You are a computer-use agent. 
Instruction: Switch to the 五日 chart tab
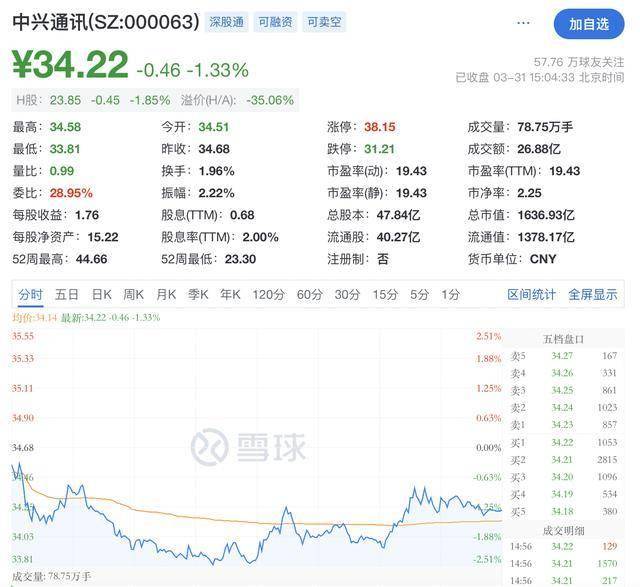point(67,294)
